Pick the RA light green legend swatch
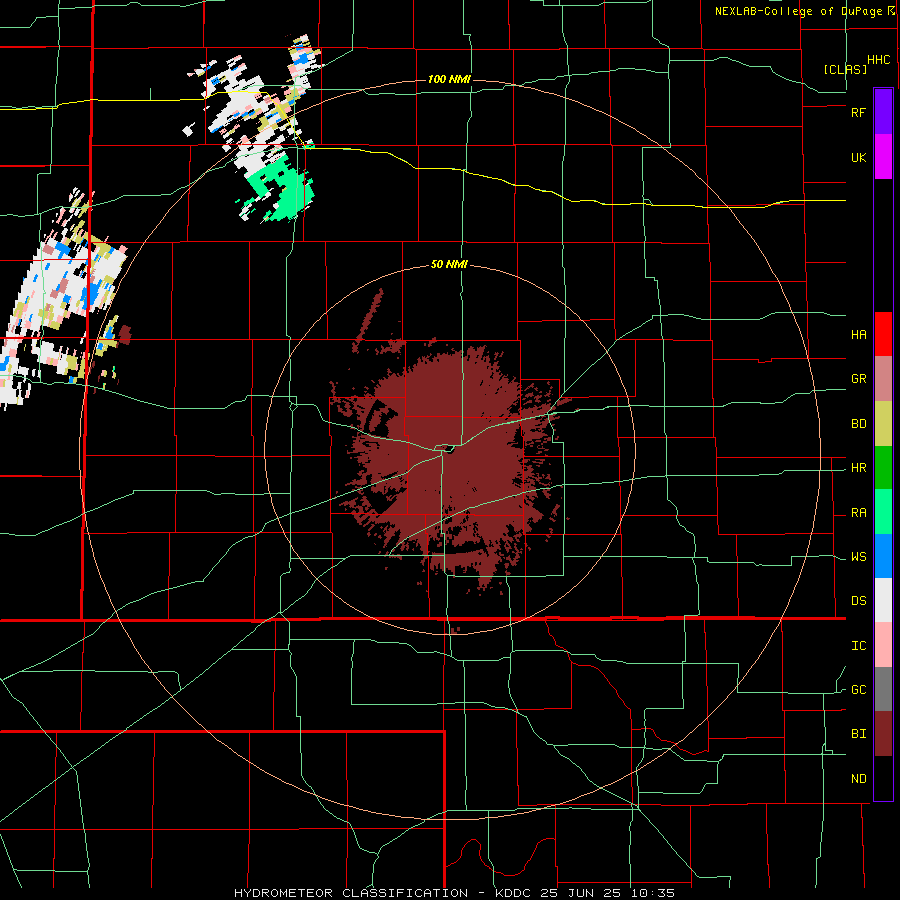 pyautogui.click(x=883, y=512)
